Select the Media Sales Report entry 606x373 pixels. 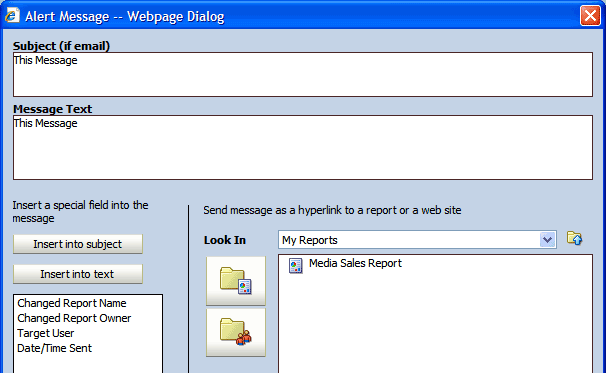(x=355, y=263)
